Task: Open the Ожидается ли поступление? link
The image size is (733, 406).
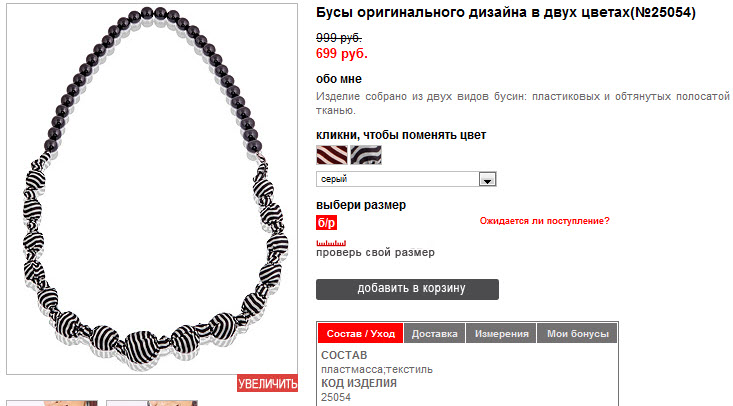Action: (x=545, y=221)
